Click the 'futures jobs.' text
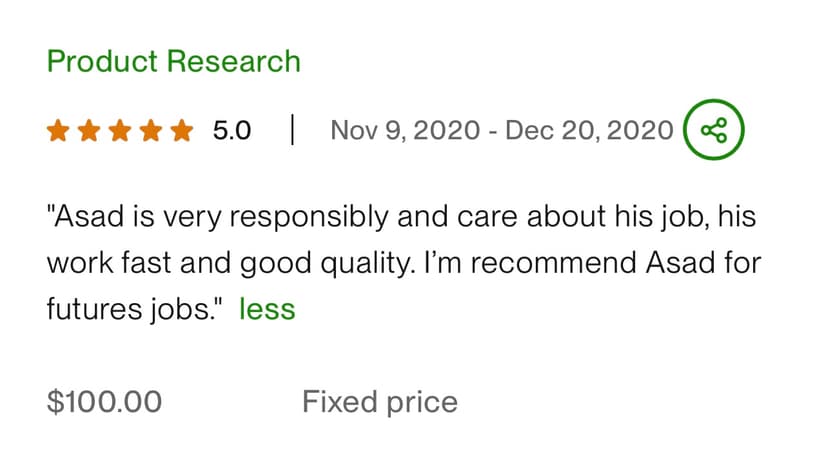This screenshot has width=828, height=454. [130, 309]
